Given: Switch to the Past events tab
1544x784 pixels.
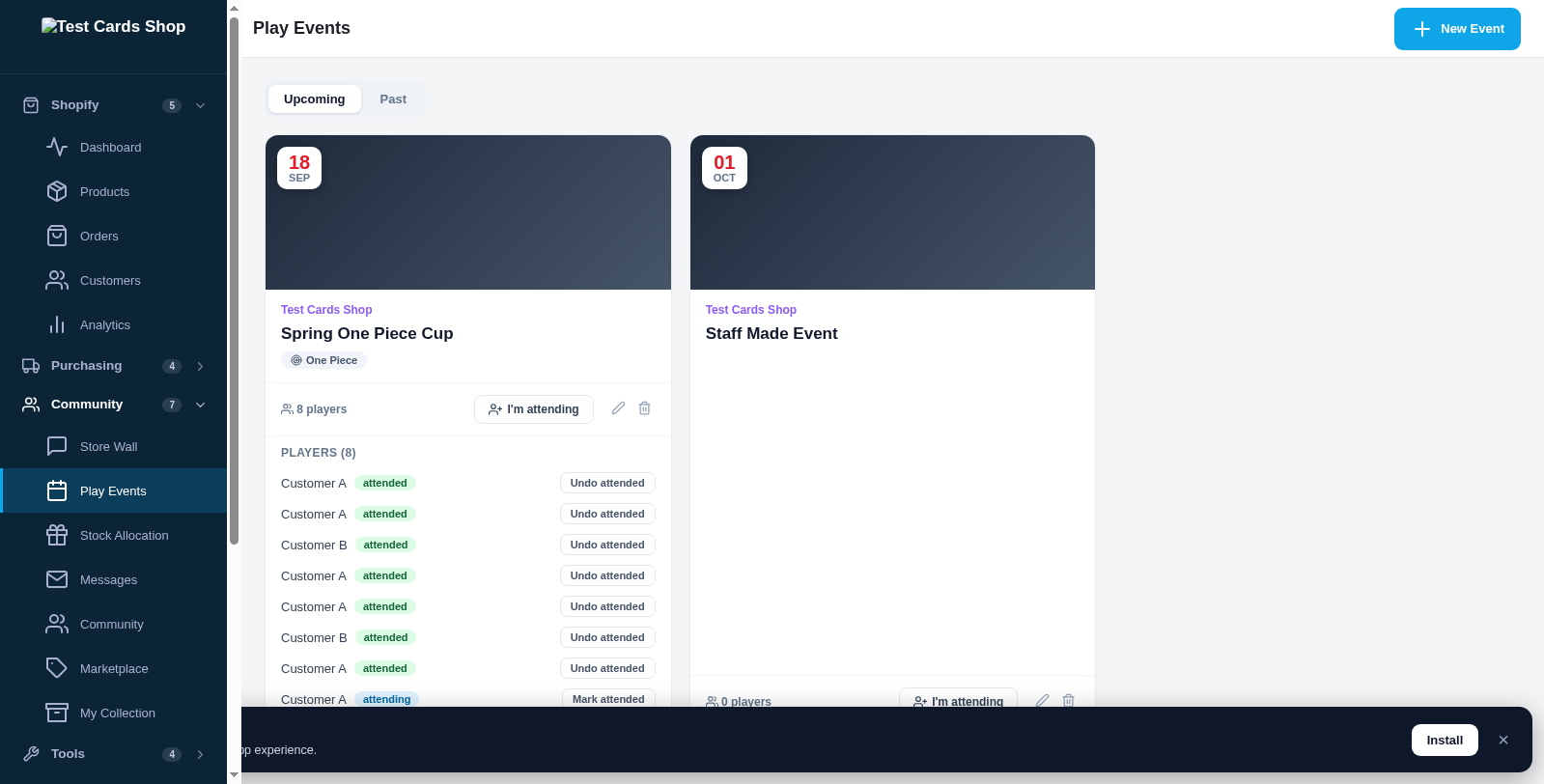Looking at the screenshot, I should pos(393,98).
